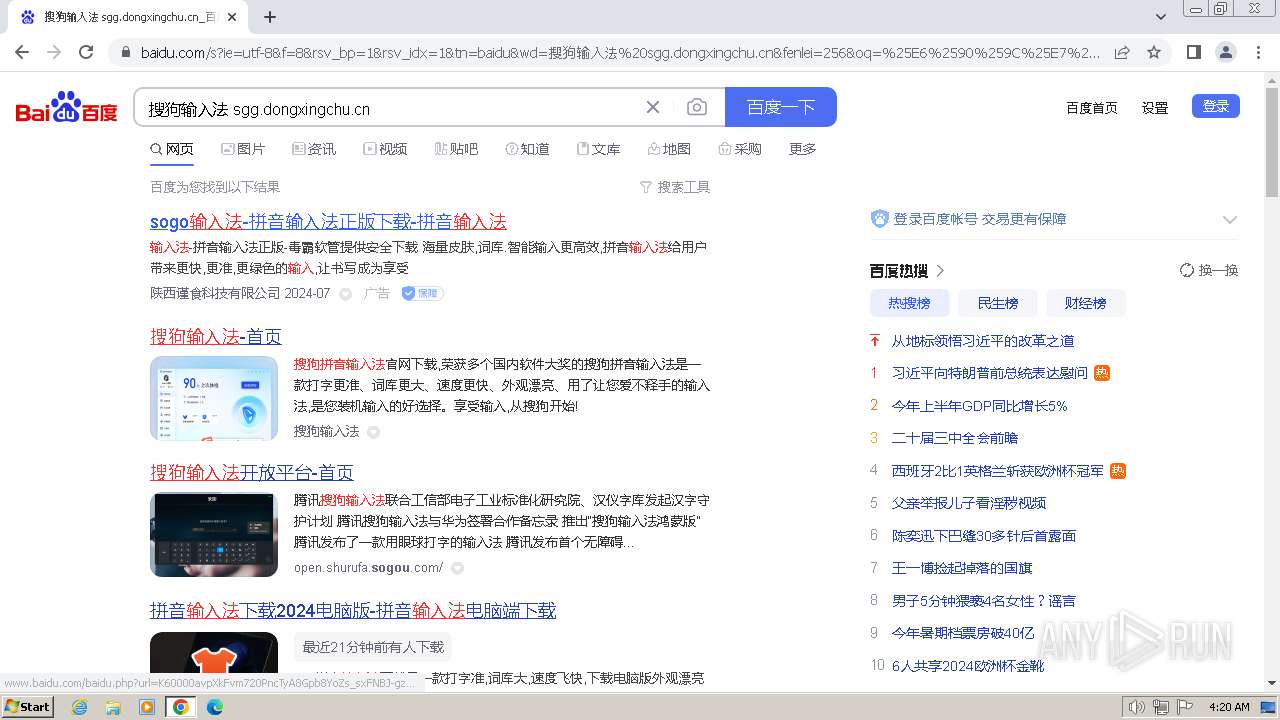The image size is (1280, 720).
Task: Open Chrome profile icon
Action: coord(1225,52)
